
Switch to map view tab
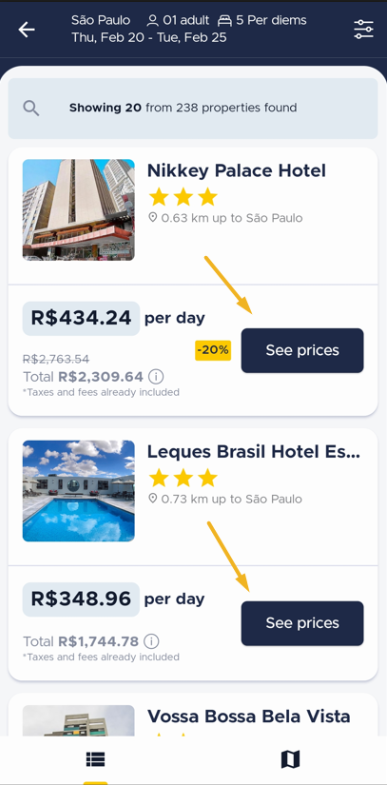click(x=290, y=760)
